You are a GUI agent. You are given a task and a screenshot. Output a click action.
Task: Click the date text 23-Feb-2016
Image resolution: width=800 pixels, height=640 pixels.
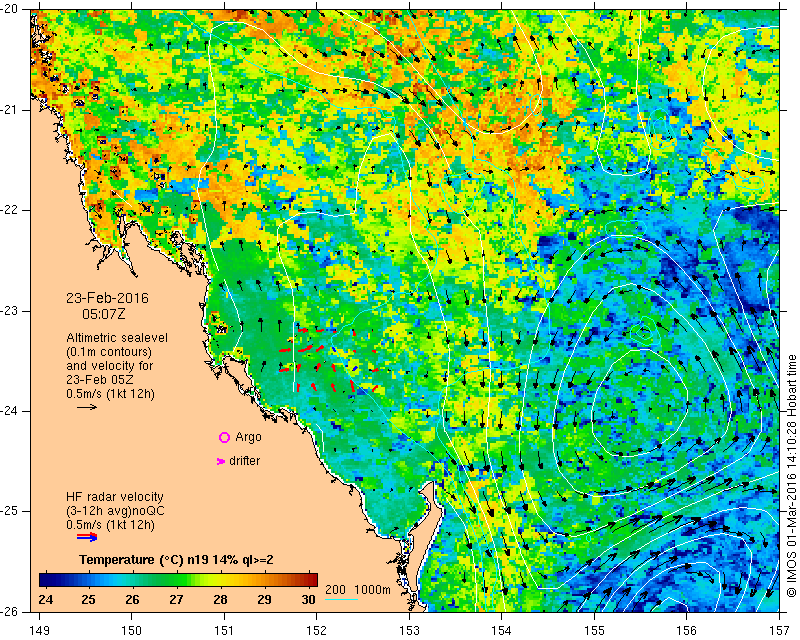[108, 298]
